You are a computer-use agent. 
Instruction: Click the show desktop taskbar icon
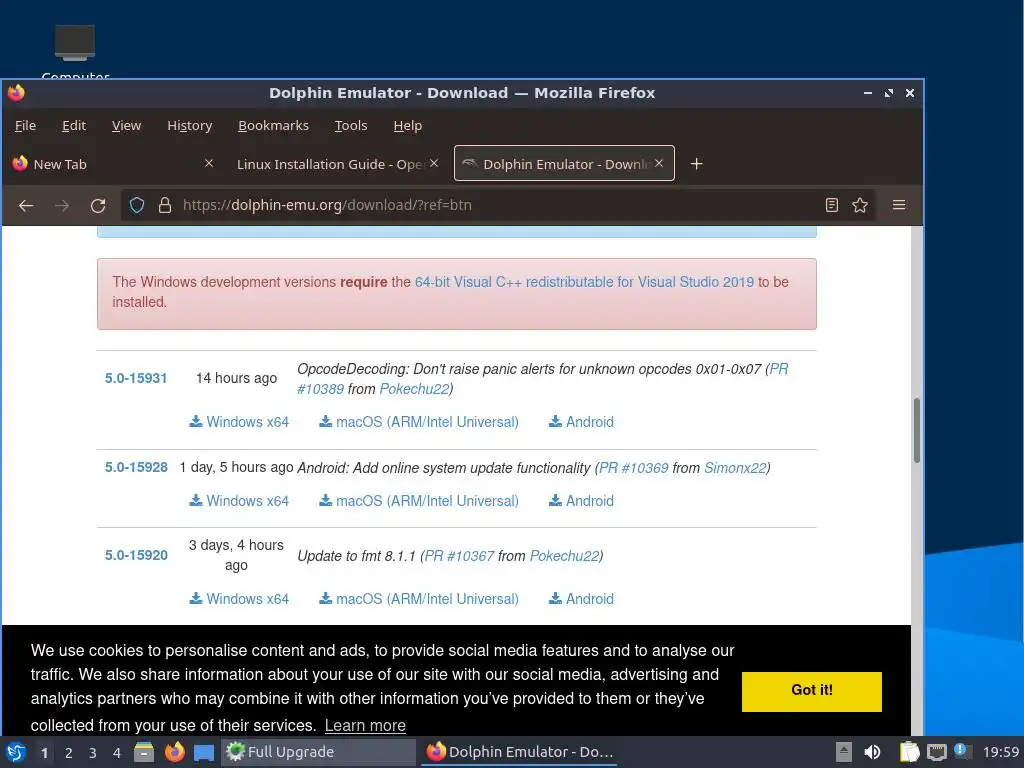point(204,752)
